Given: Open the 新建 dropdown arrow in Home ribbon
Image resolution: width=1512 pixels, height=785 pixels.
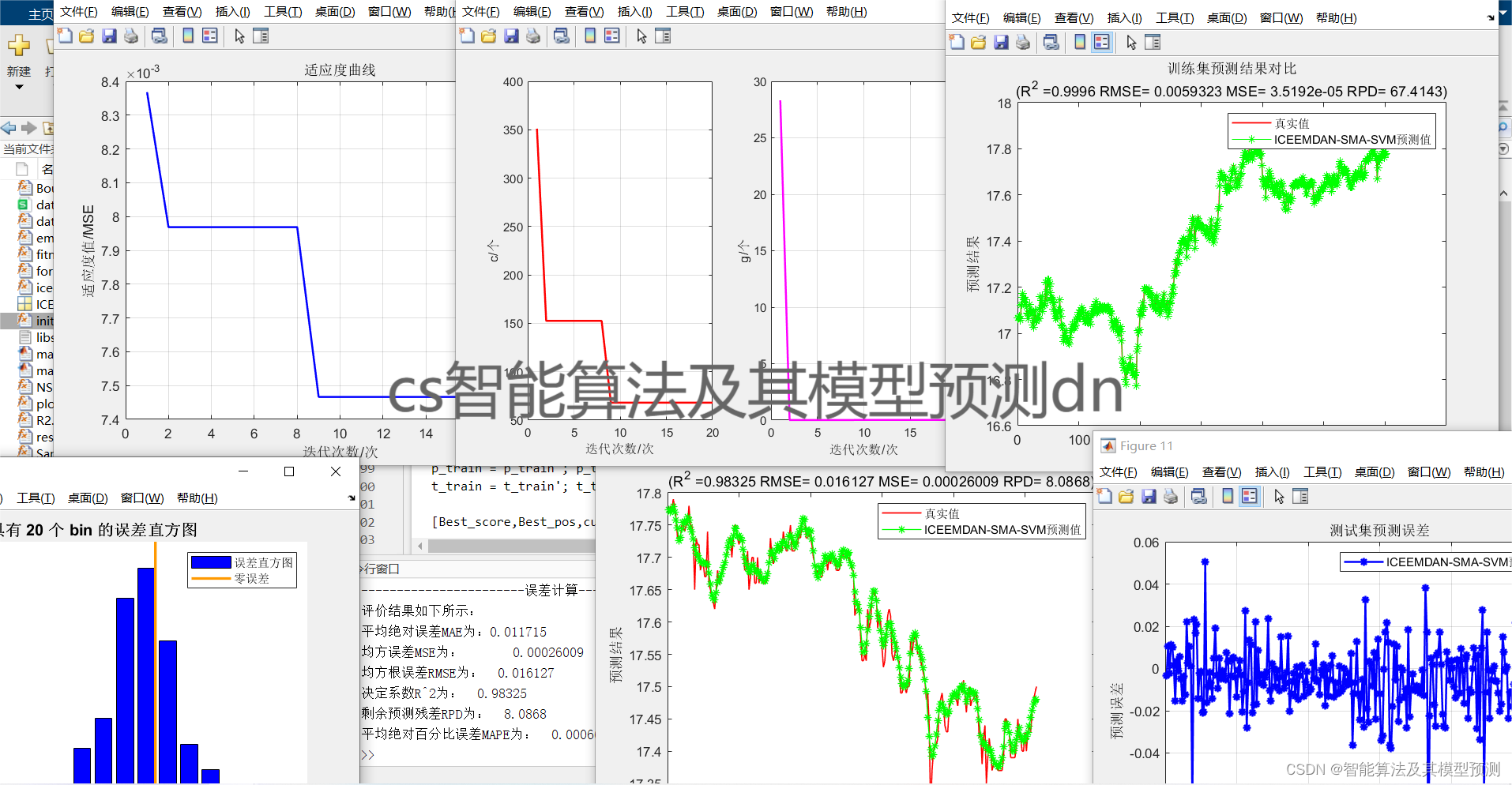Looking at the screenshot, I should 19,87.
